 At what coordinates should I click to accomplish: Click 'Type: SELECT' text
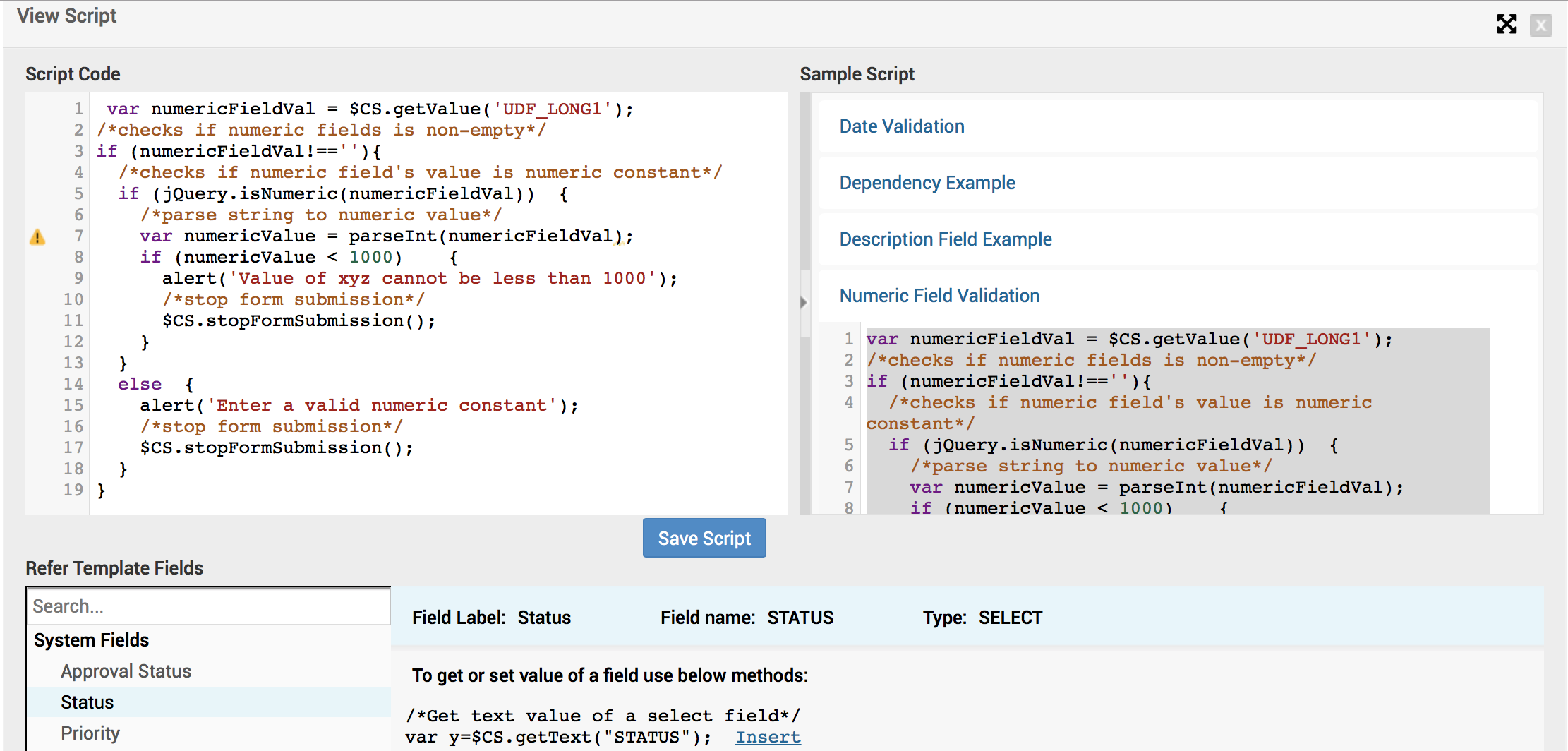click(x=982, y=618)
